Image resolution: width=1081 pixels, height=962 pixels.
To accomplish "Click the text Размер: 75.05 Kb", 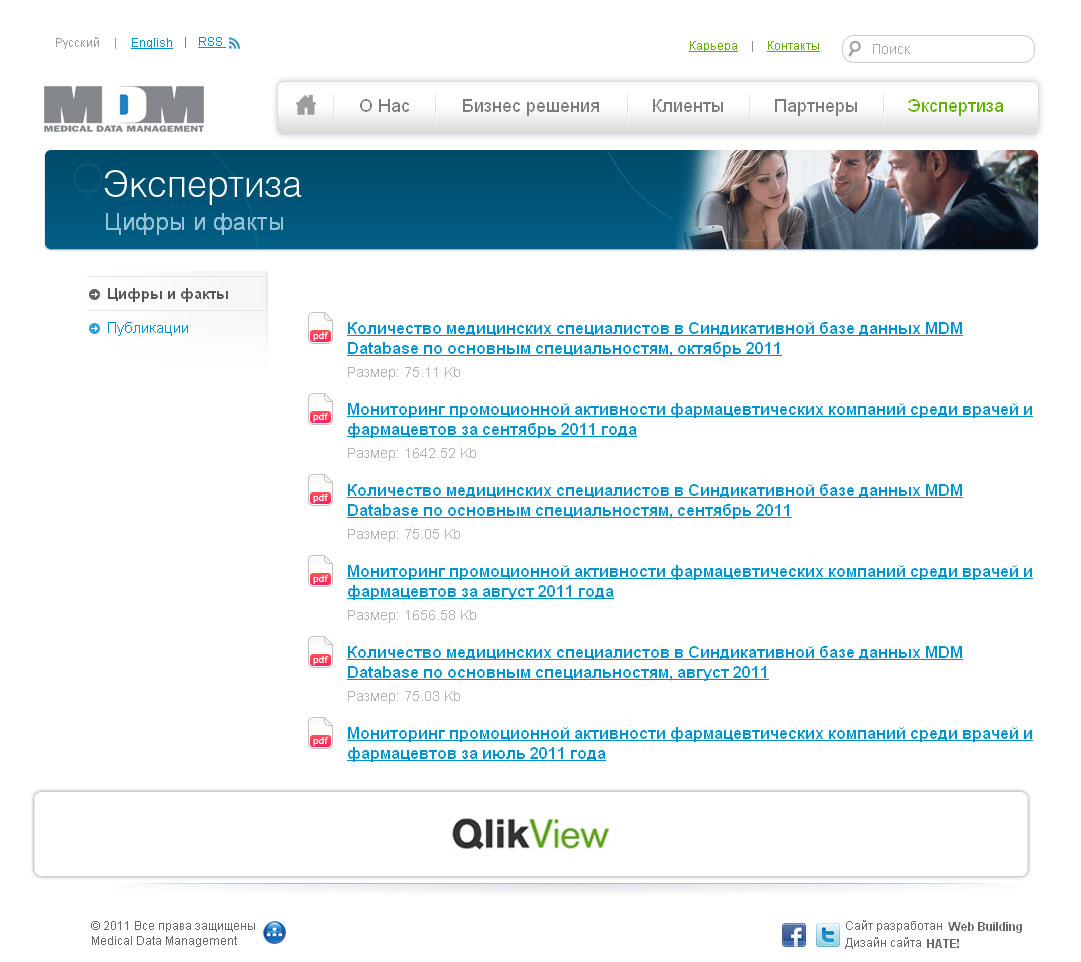I will [x=403, y=534].
